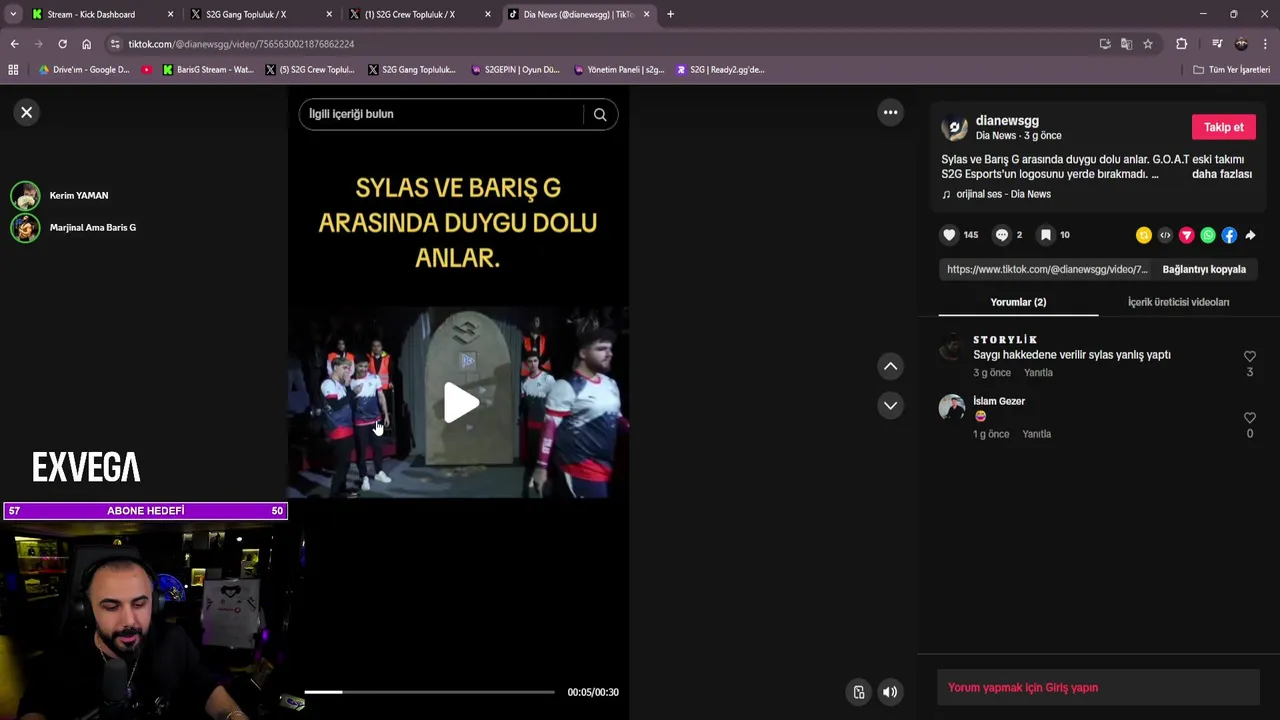Image resolution: width=1280 pixels, height=720 pixels.
Task: Open the tab search dropdown
Action: tap(13, 14)
